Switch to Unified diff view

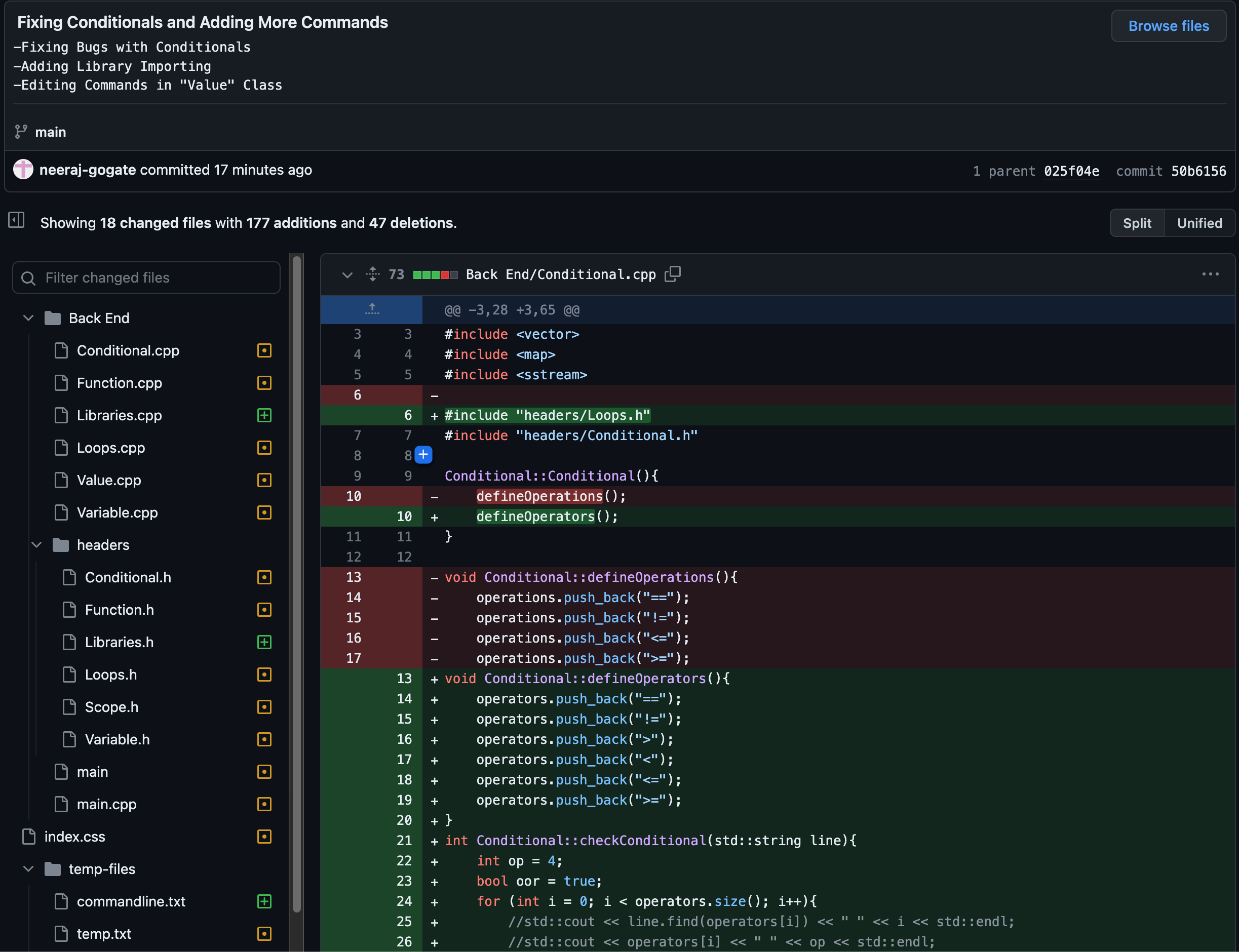point(1199,223)
